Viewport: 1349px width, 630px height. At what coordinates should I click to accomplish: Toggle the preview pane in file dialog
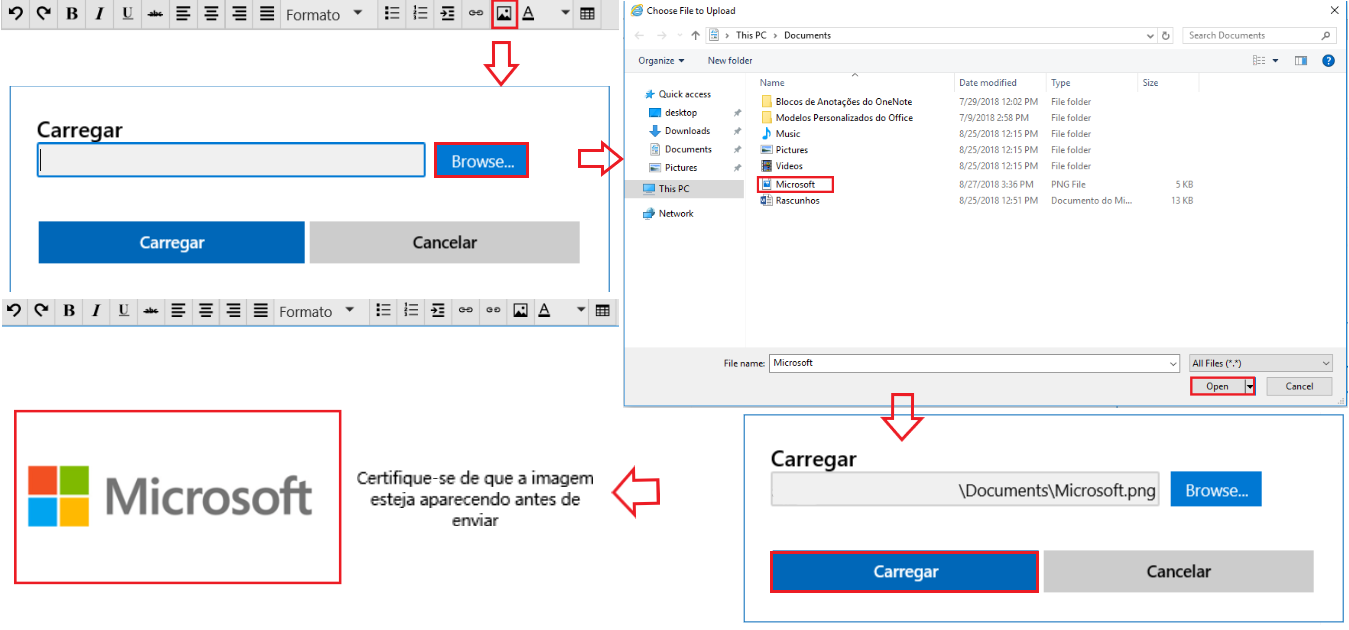[1301, 61]
